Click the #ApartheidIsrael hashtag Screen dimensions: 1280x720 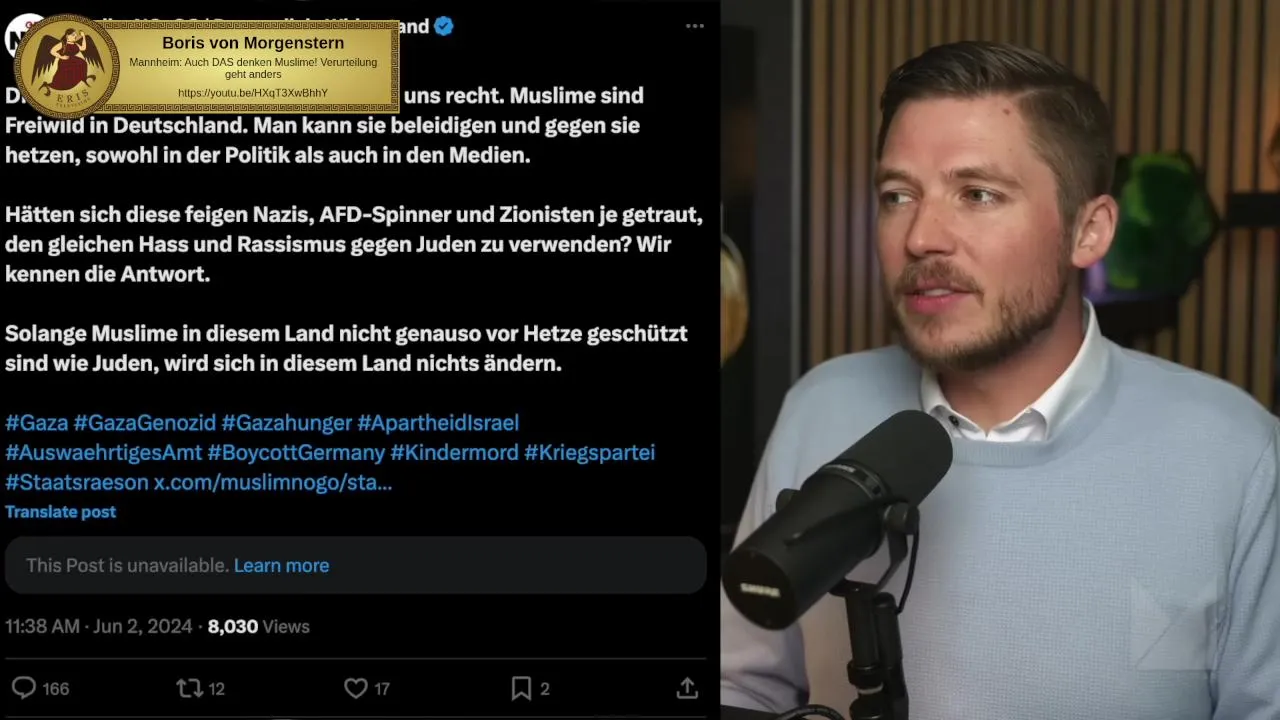[x=438, y=422]
